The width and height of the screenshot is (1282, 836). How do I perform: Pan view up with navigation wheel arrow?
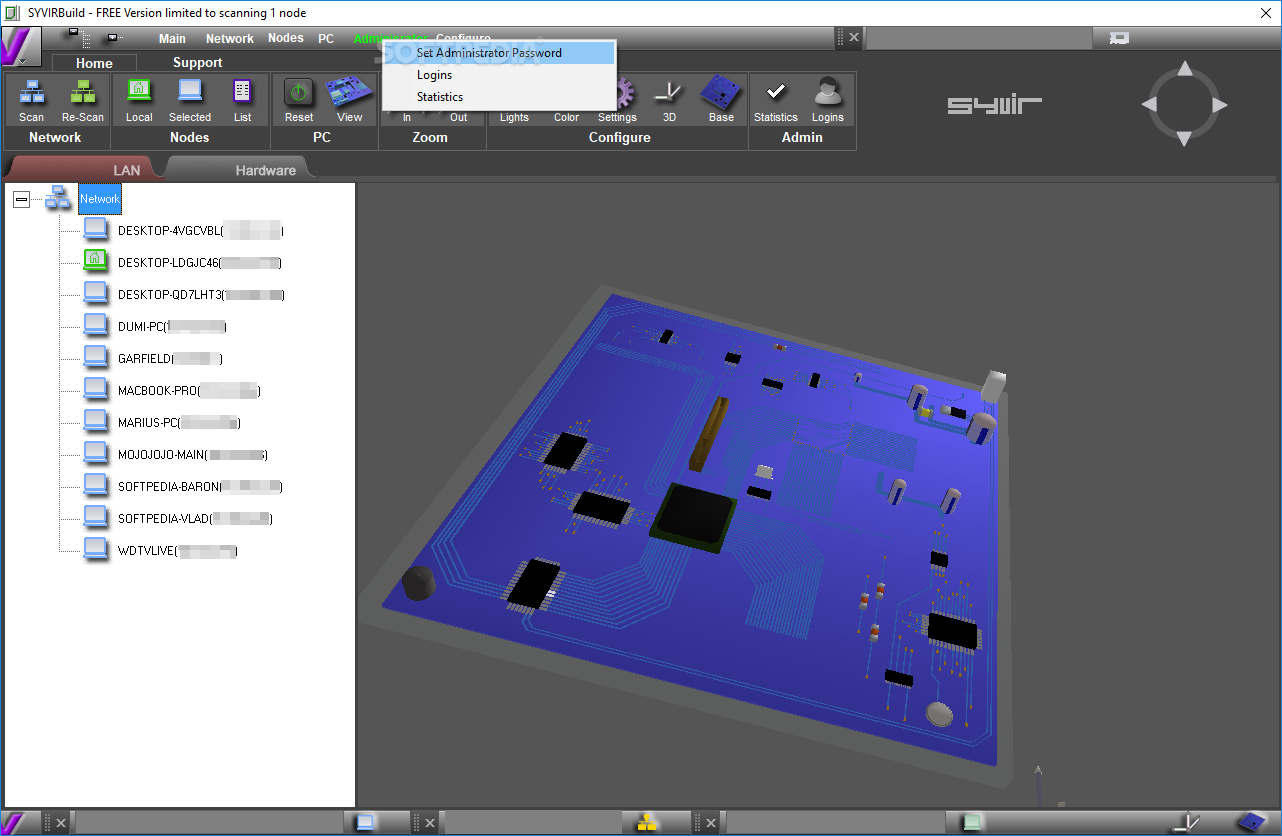click(x=1185, y=70)
